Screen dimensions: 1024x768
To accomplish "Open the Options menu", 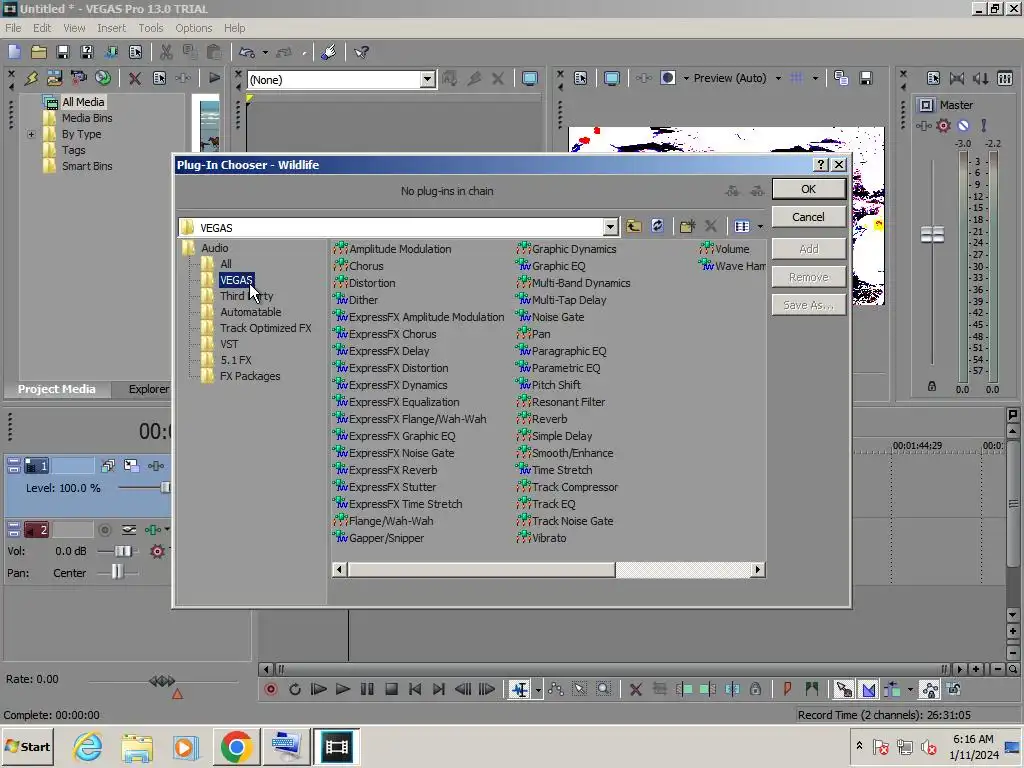I will click(193, 28).
